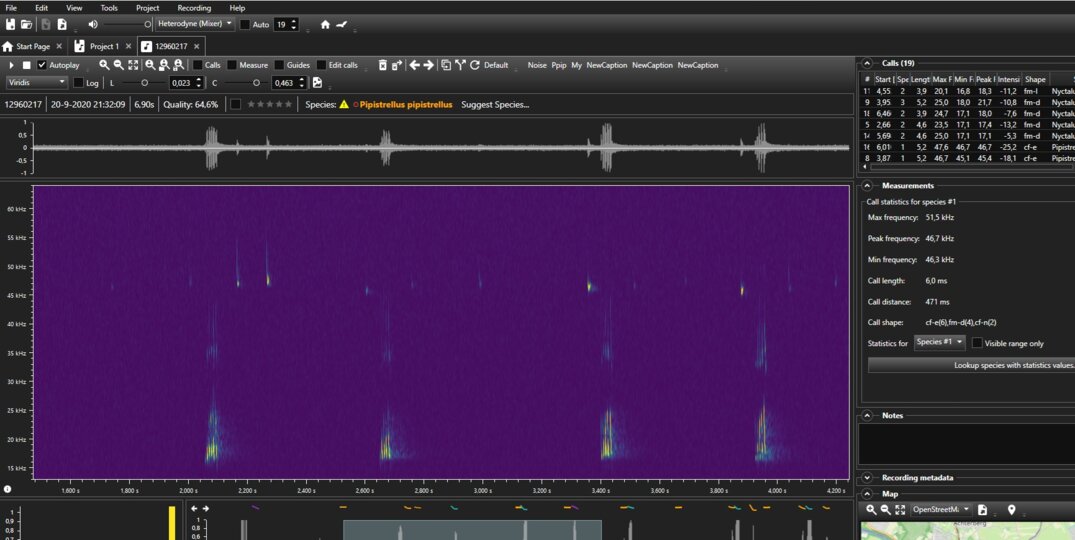Go to the next recording with the right arrow
The width and height of the screenshot is (1075, 540).
point(429,65)
